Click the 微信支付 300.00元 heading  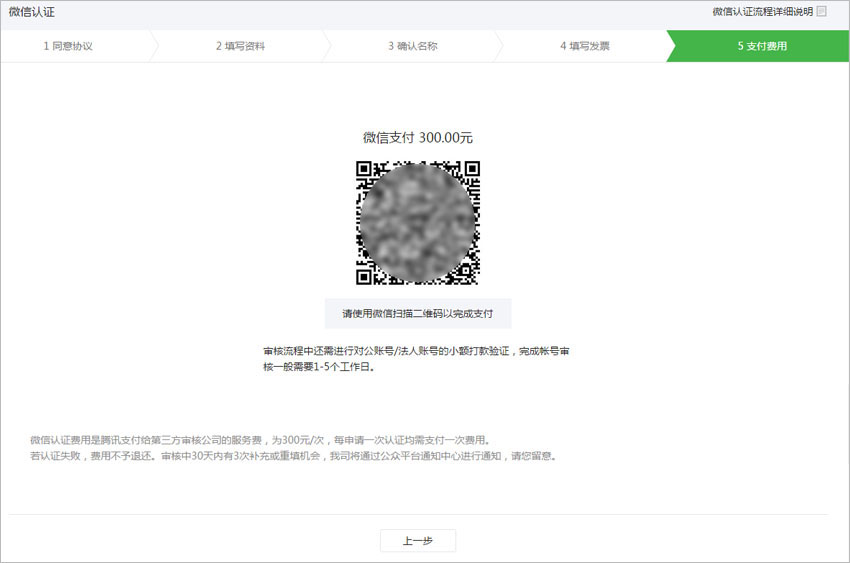click(x=418, y=138)
